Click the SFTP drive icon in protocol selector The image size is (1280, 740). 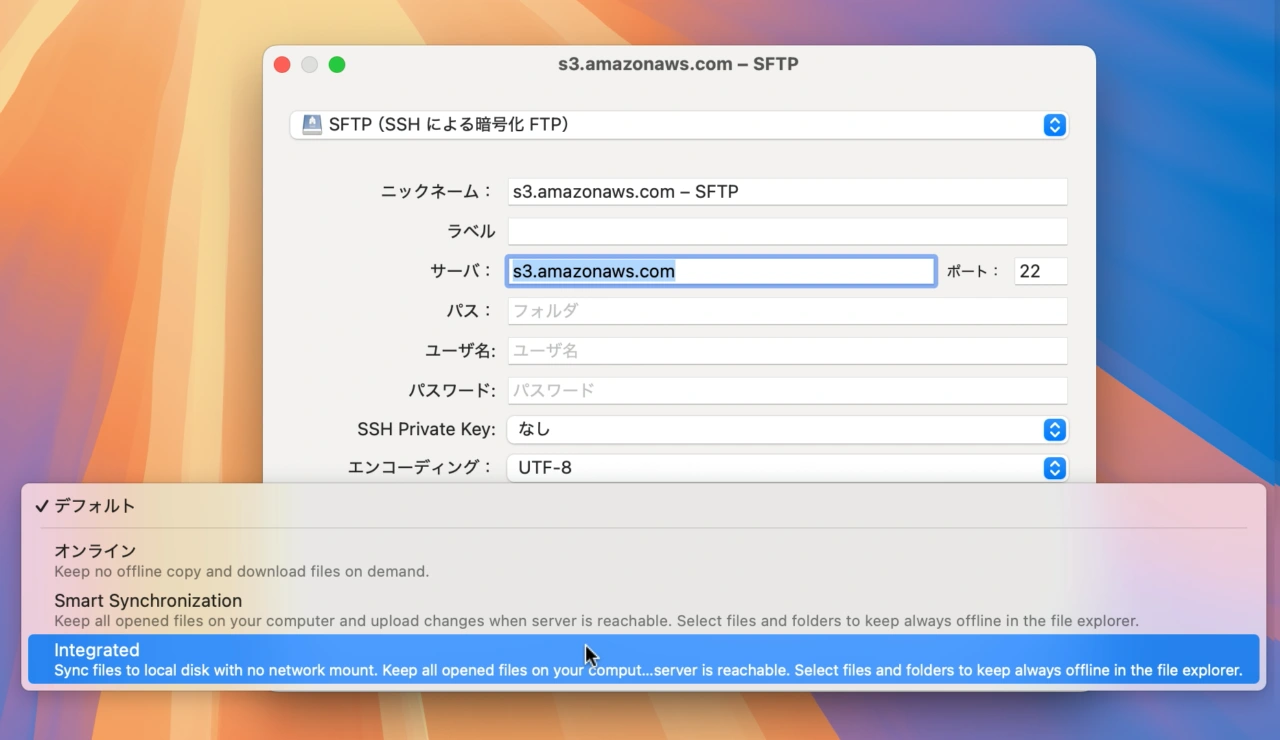[312, 125]
